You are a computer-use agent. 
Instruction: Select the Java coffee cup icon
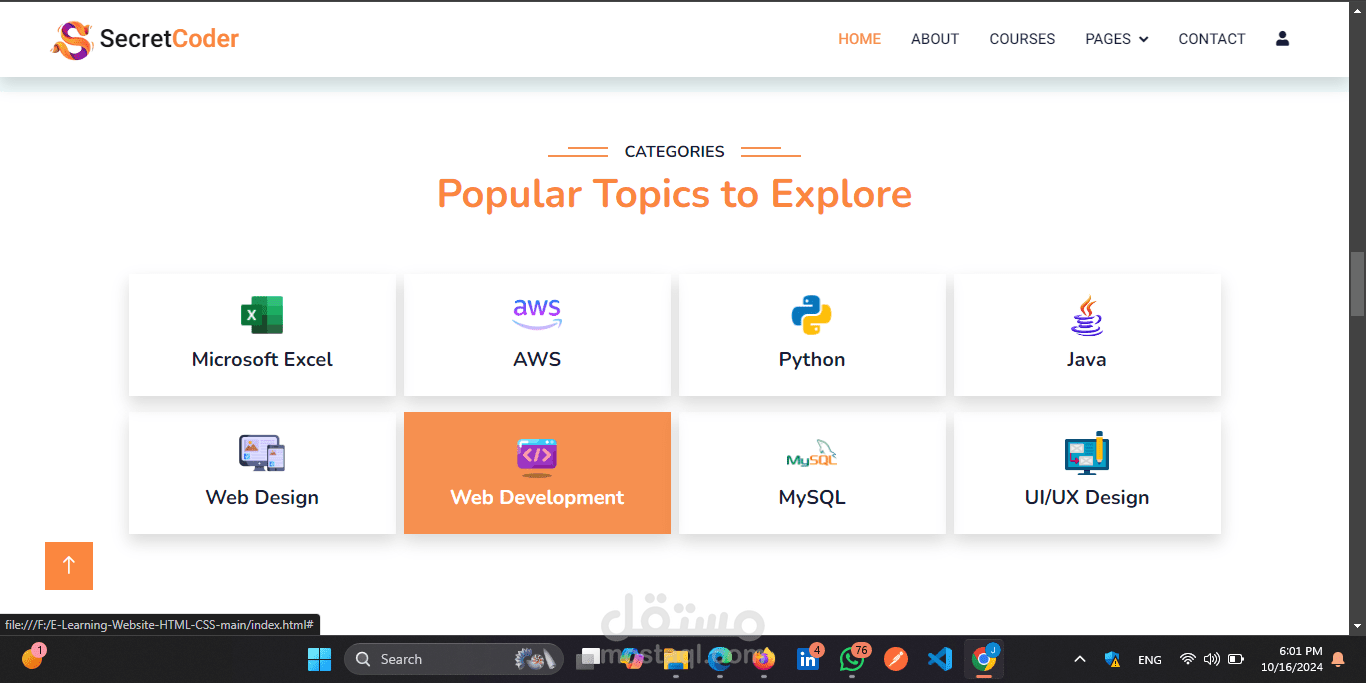tap(1087, 315)
